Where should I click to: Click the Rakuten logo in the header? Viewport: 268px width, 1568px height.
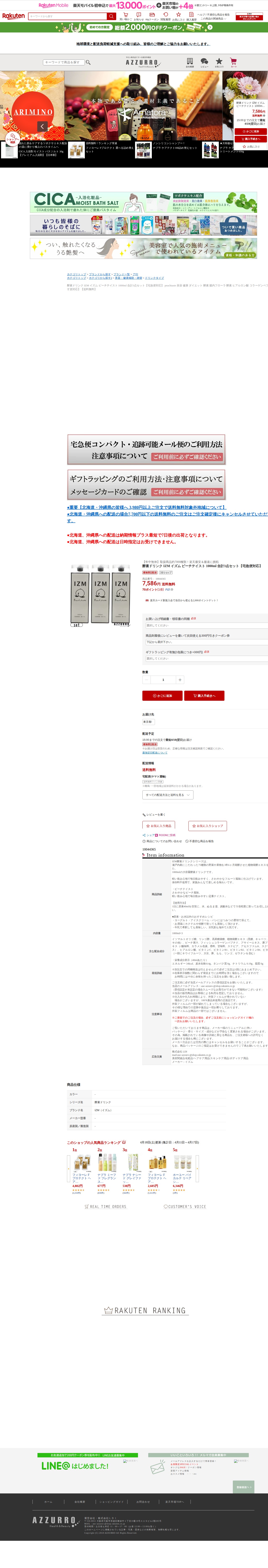[x=13, y=16]
